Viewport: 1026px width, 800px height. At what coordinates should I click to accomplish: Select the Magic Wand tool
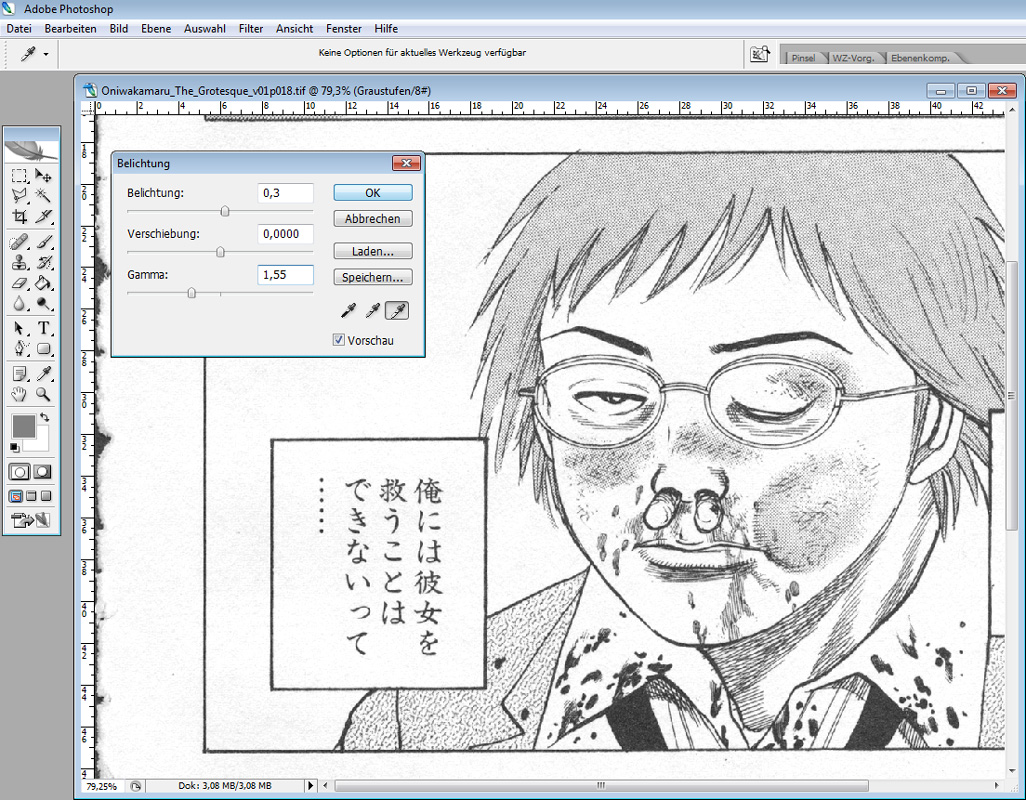pos(43,196)
